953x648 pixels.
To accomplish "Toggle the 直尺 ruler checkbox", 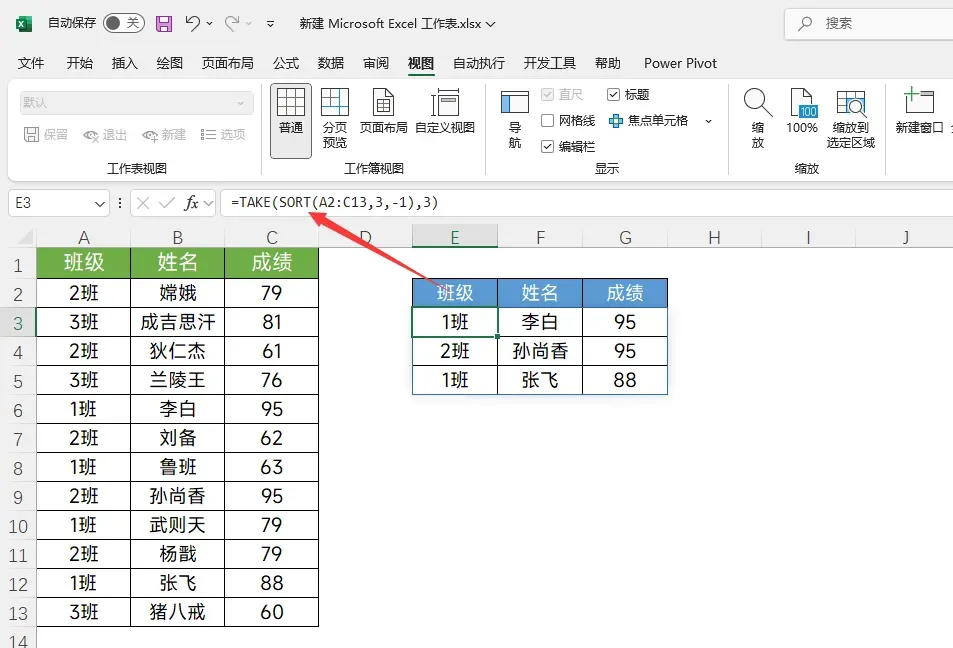I will click(x=547, y=94).
